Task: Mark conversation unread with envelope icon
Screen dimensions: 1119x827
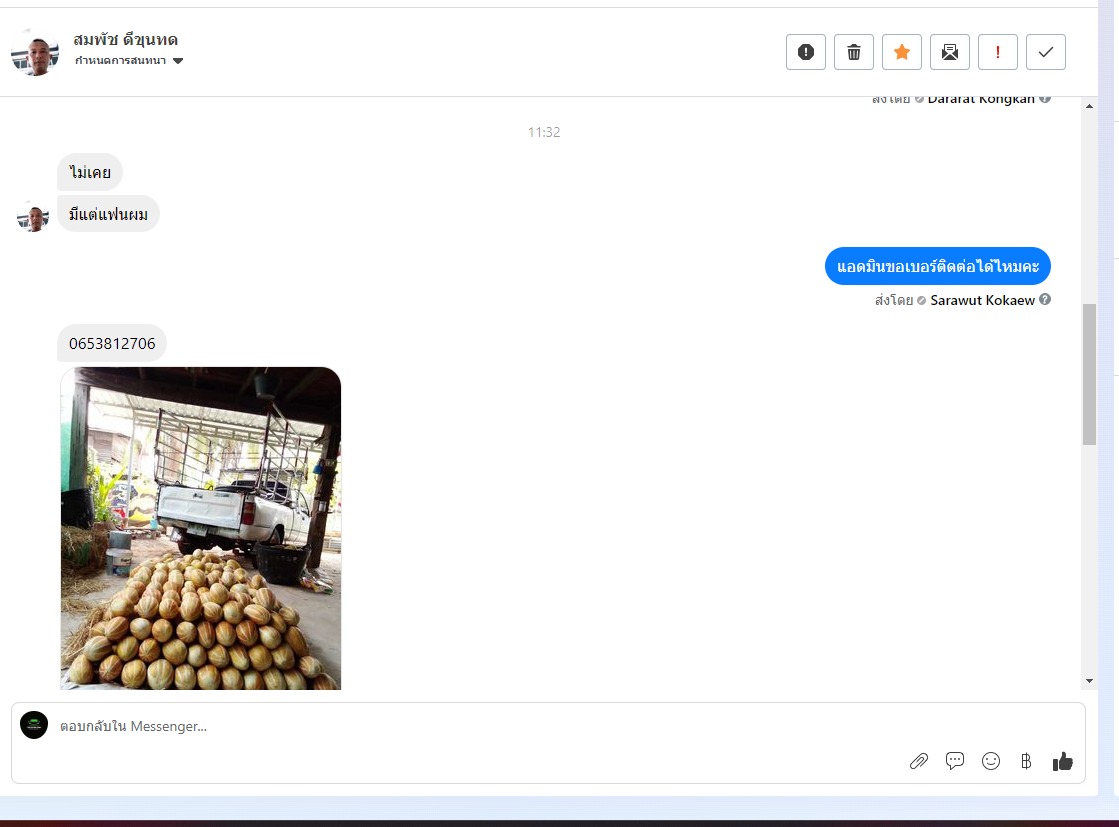Action: pos(950,52)
